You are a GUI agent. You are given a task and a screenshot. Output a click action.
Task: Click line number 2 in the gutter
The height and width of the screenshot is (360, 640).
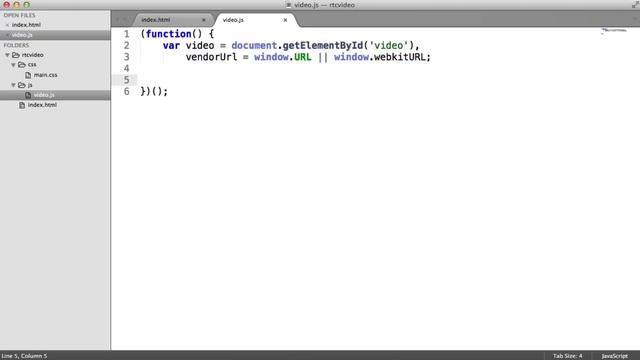click(x=127, y=45)
